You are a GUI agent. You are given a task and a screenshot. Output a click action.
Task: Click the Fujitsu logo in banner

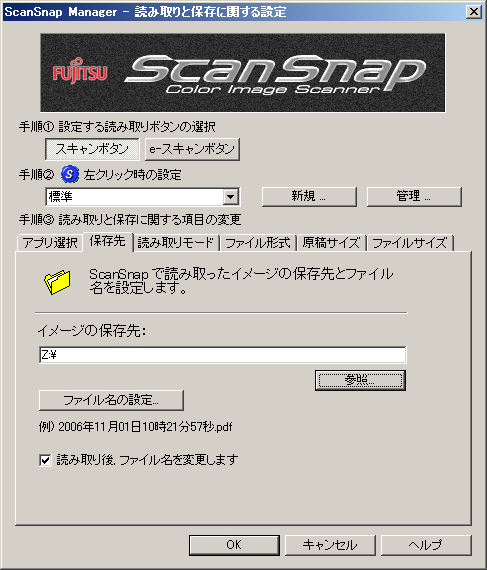pyautogui.click(x=80, y=72)
